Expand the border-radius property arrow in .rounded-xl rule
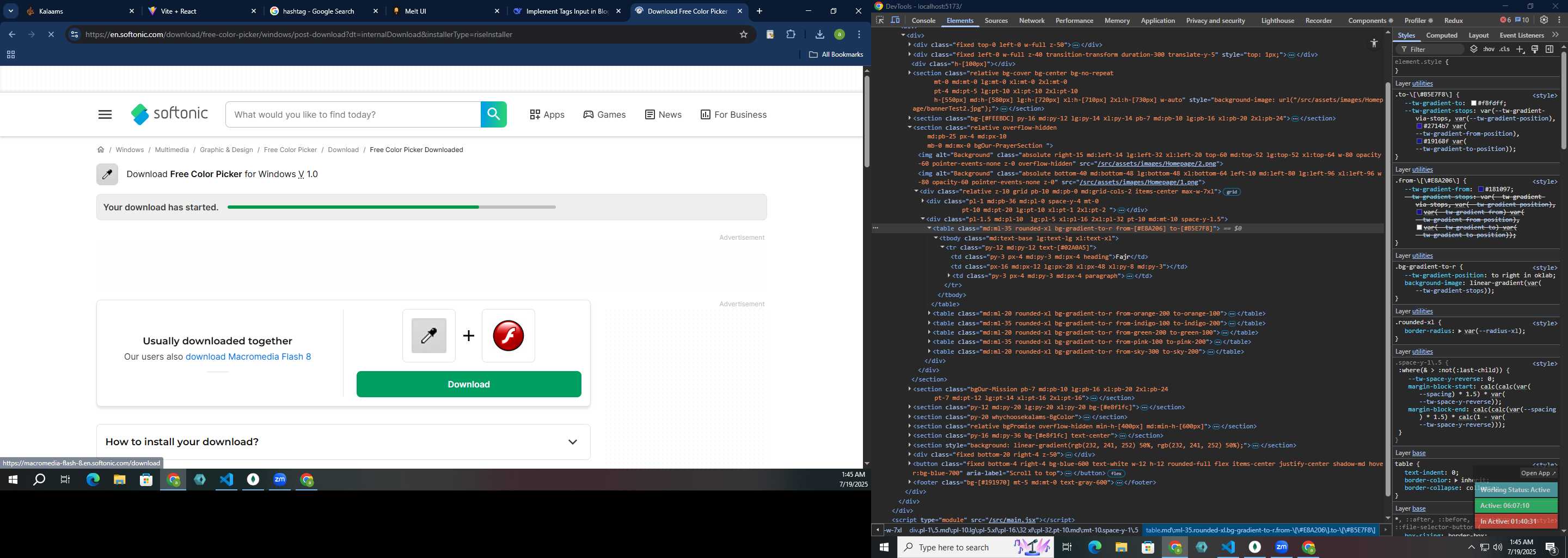1568x558 pixels. (x=1460, y=331)
